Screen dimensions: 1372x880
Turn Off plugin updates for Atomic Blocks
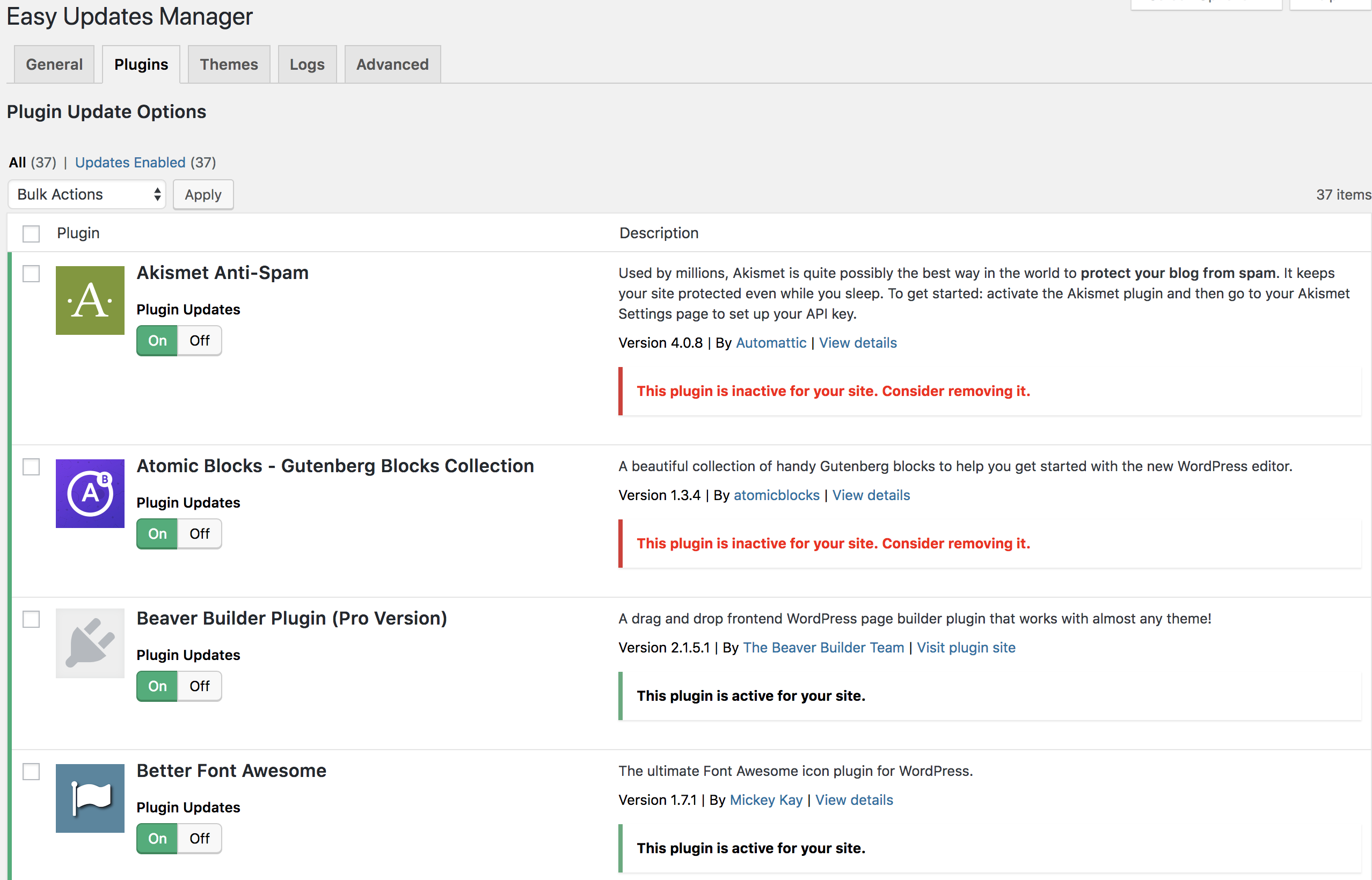point(200,534)
